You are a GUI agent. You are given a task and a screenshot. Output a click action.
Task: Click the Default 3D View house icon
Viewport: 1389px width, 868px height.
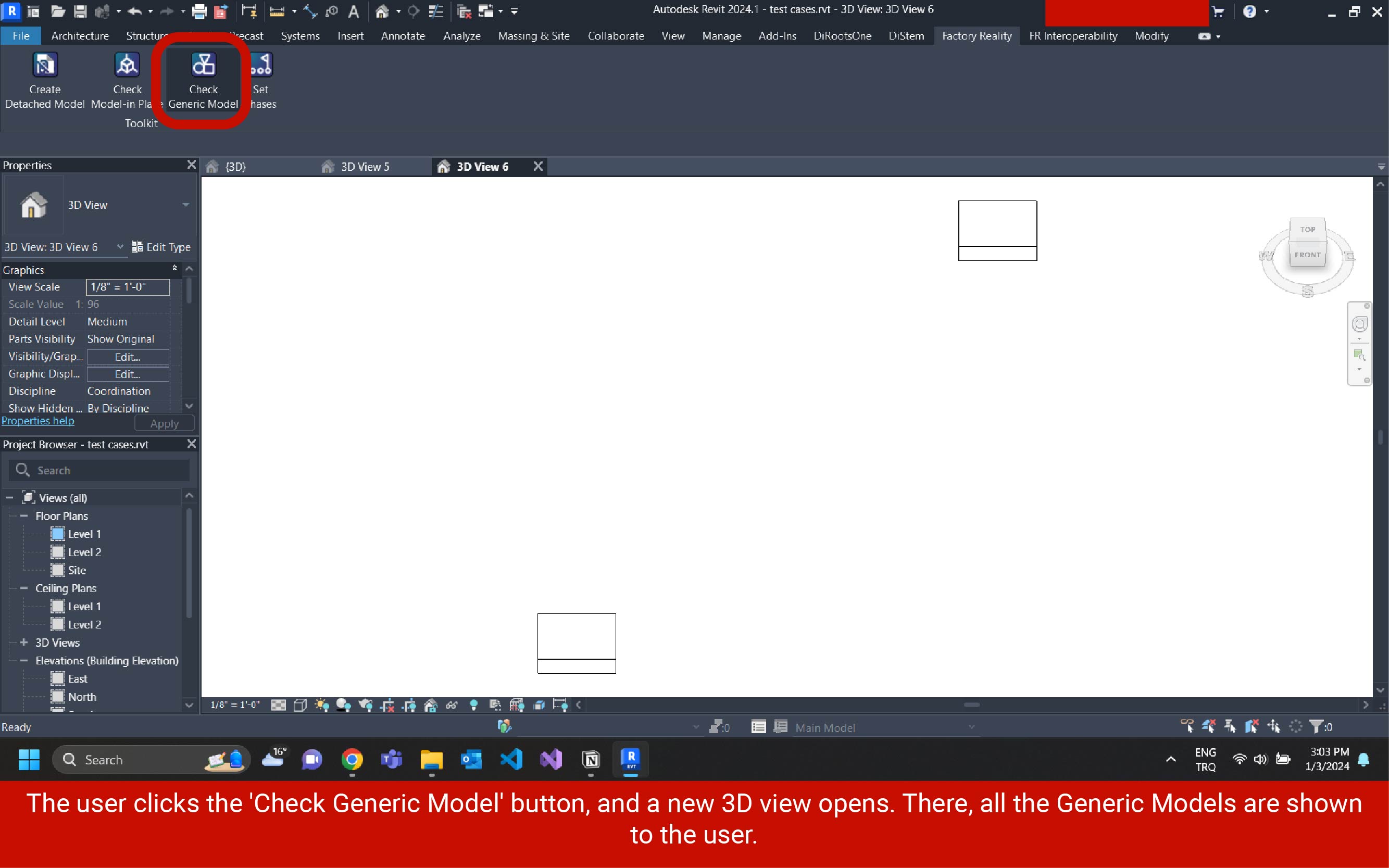pyautogui.click(x=382, y=11)
